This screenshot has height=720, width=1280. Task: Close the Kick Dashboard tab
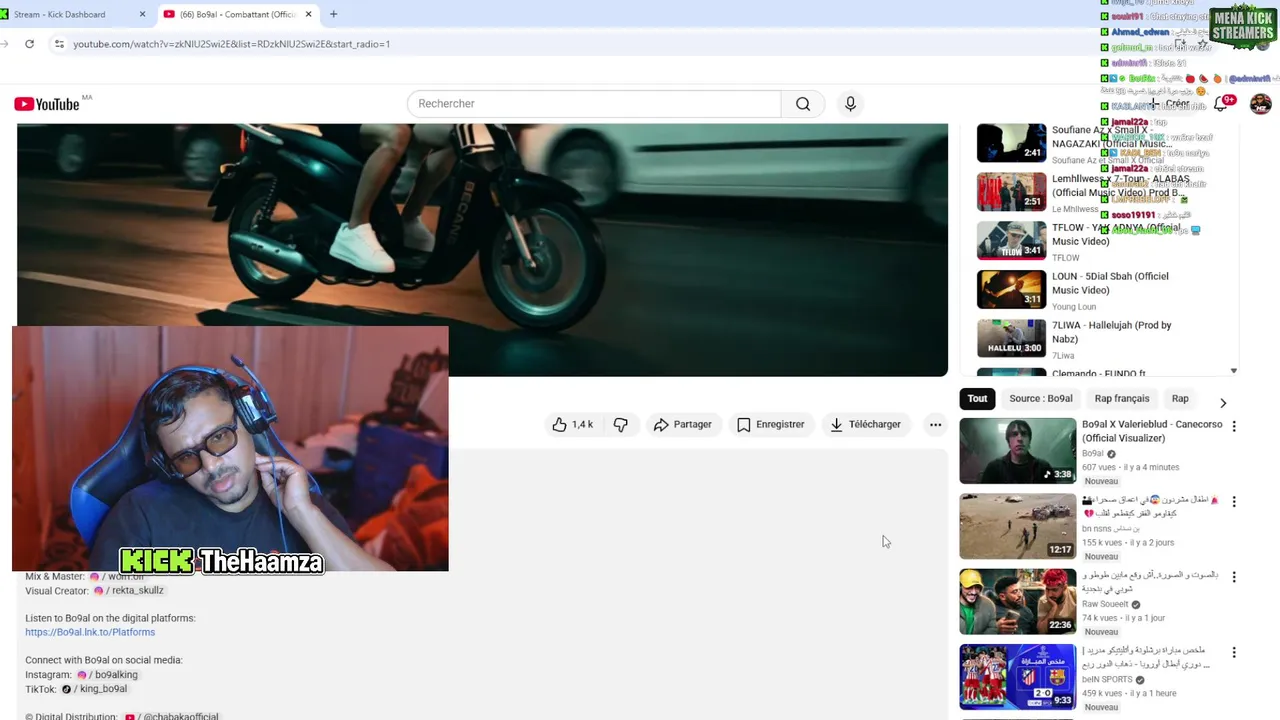pos(142,14)
